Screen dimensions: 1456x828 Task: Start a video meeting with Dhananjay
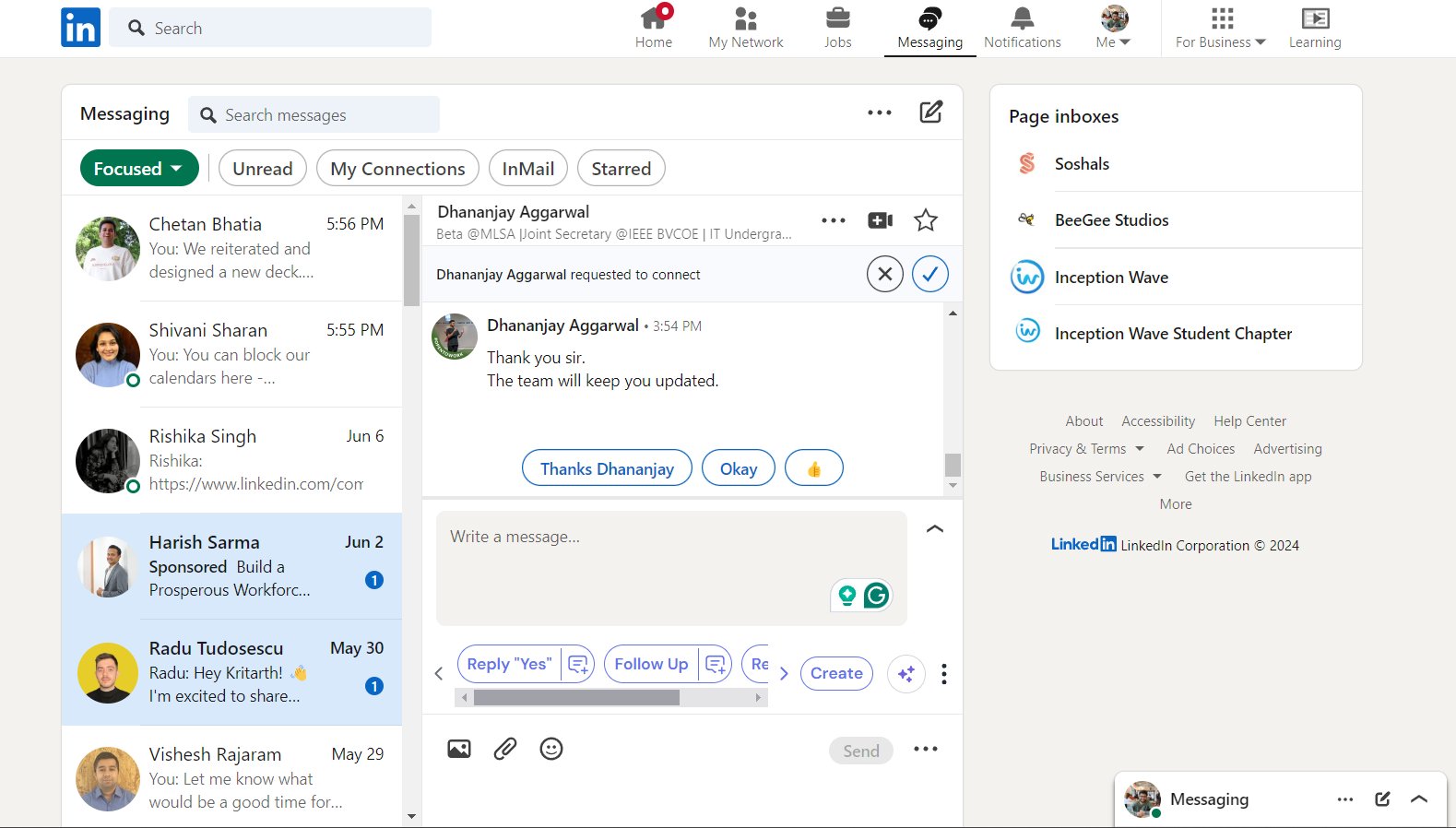point(880,220)
